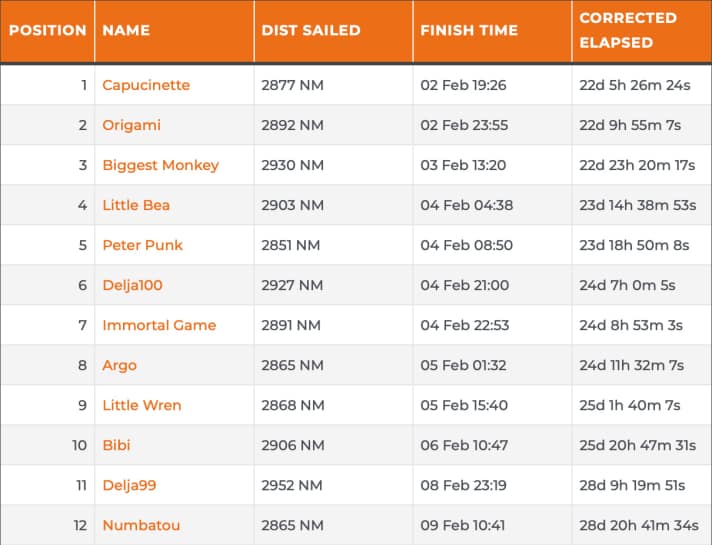Image resolution: width=712 pixels, height=545 pixels.
Task: Click the Origami boat name
Action: (131, 125)
